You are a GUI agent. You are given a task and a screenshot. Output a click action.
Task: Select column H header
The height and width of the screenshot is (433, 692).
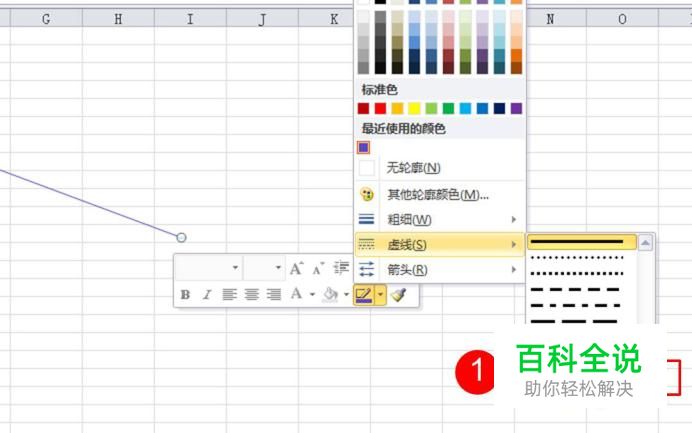click(118, 19)
